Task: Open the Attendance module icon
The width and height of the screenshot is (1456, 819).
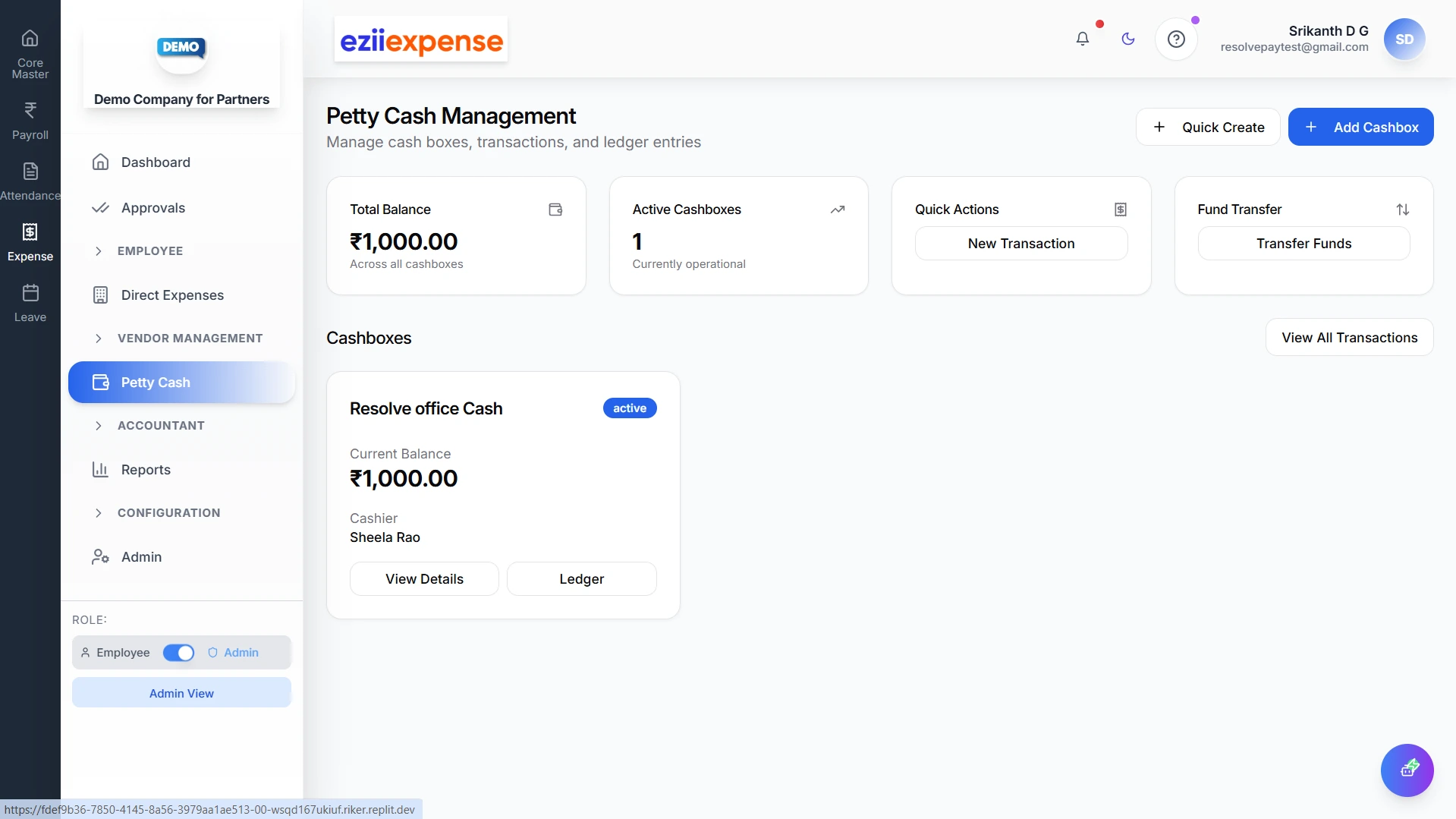Action: 30,172
